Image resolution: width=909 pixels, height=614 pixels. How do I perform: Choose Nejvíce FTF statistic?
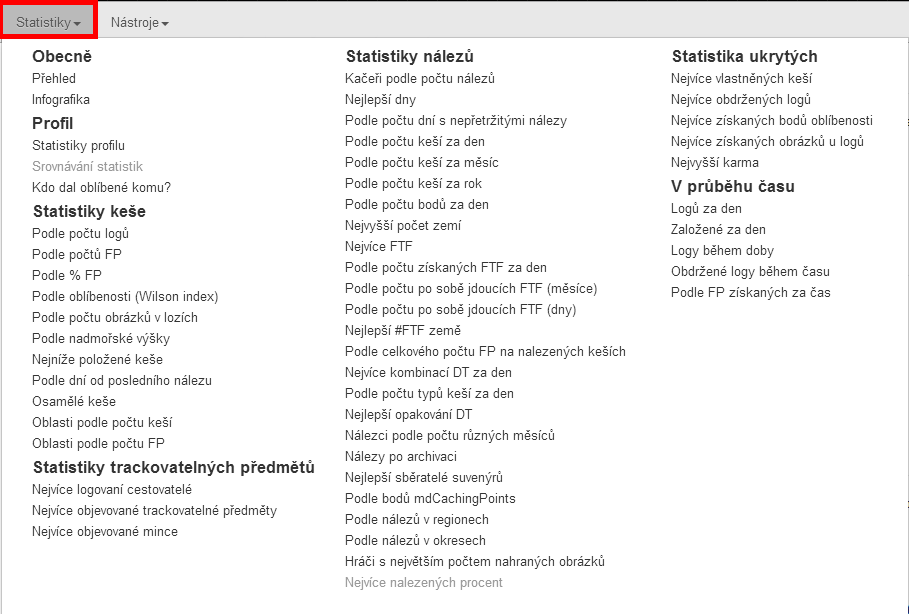[x=379, y=246]
